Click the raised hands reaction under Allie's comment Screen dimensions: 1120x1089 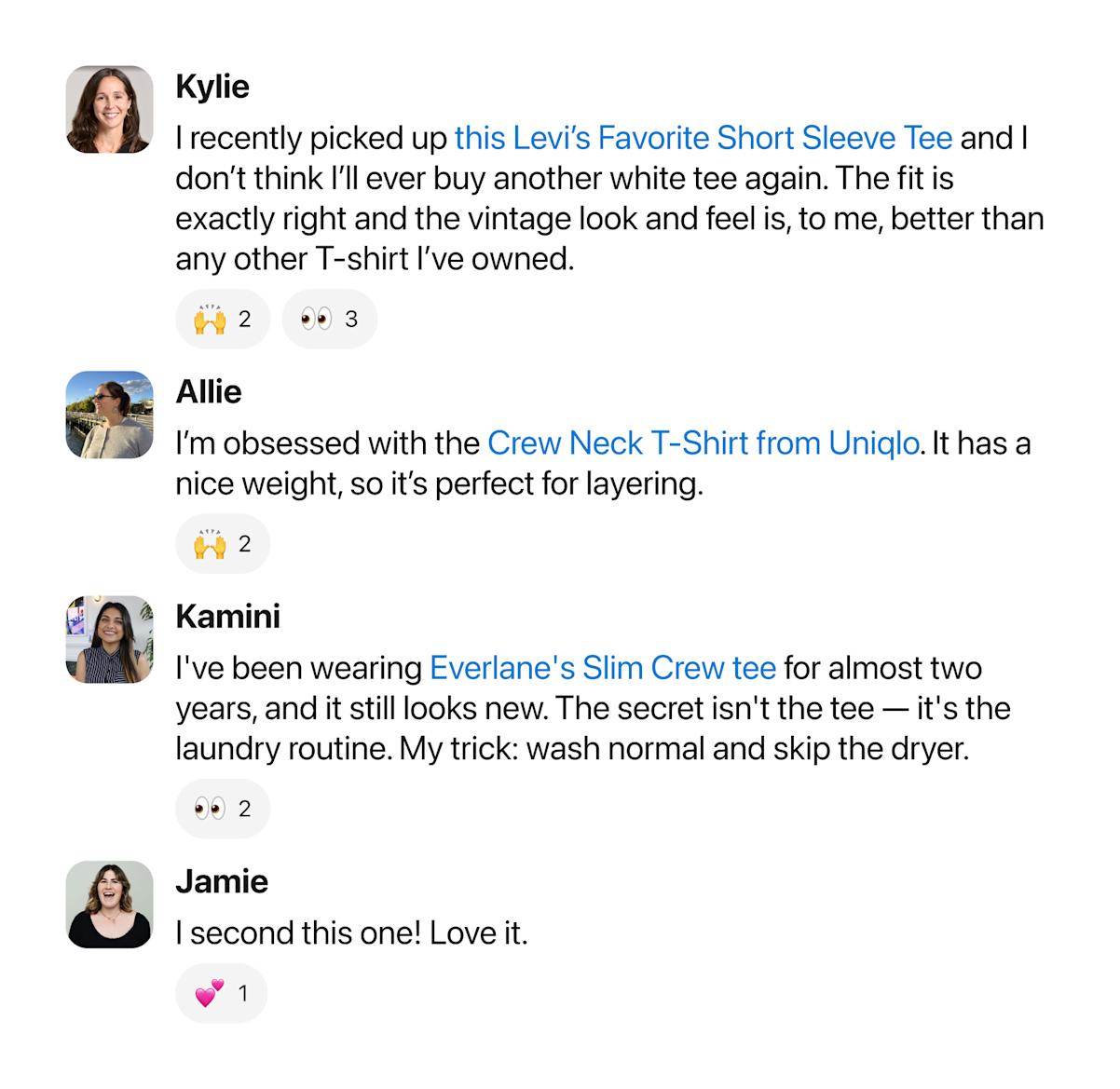coord(222,544)
